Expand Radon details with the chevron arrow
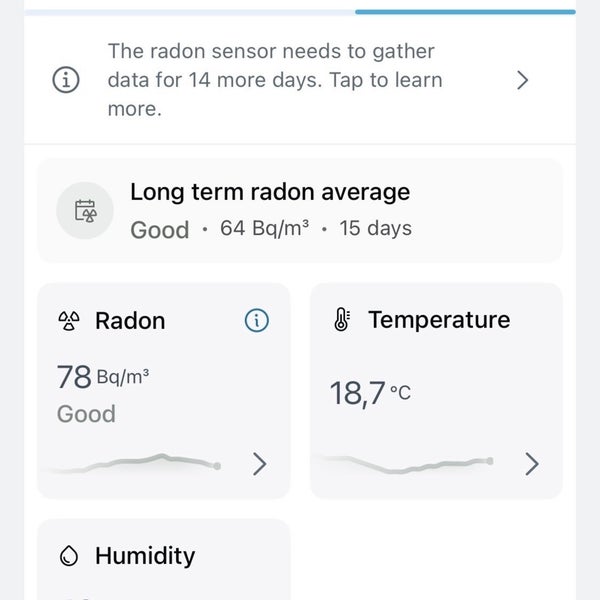Screen dimensions: 600x600 coord(260,464)
